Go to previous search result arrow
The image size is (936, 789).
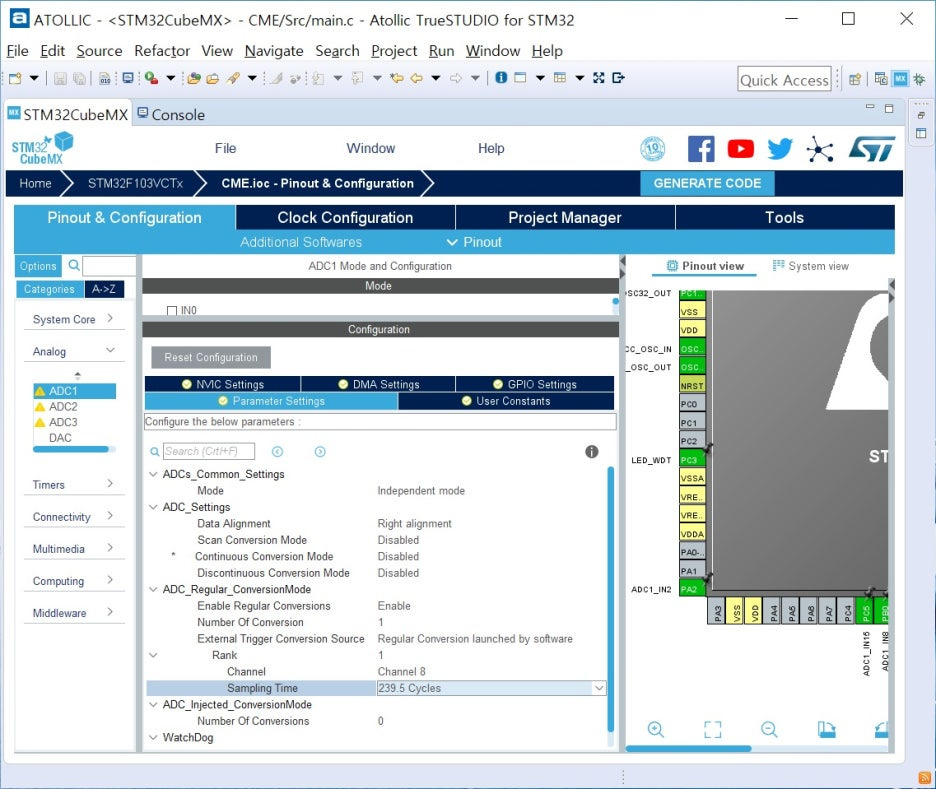click(278, 452)
